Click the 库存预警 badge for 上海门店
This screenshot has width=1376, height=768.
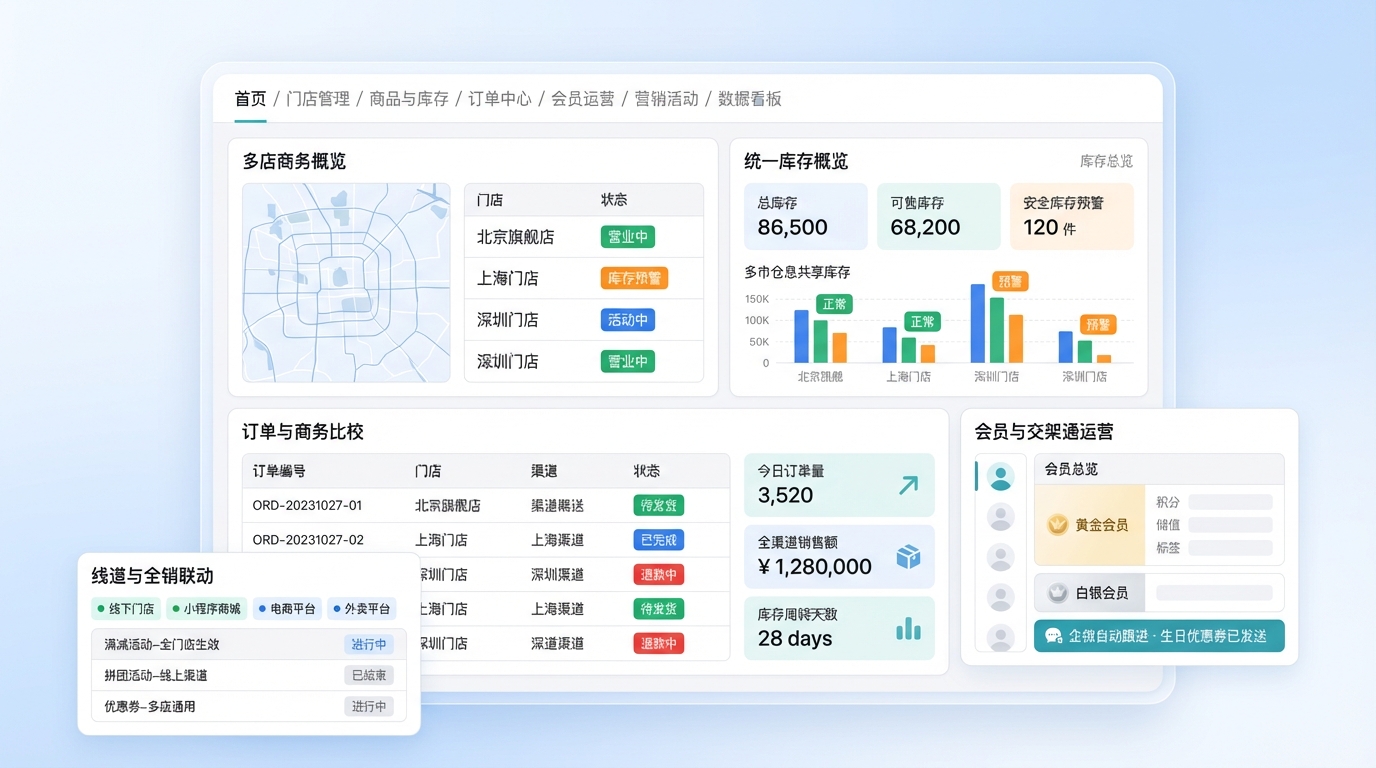point(634,278)
